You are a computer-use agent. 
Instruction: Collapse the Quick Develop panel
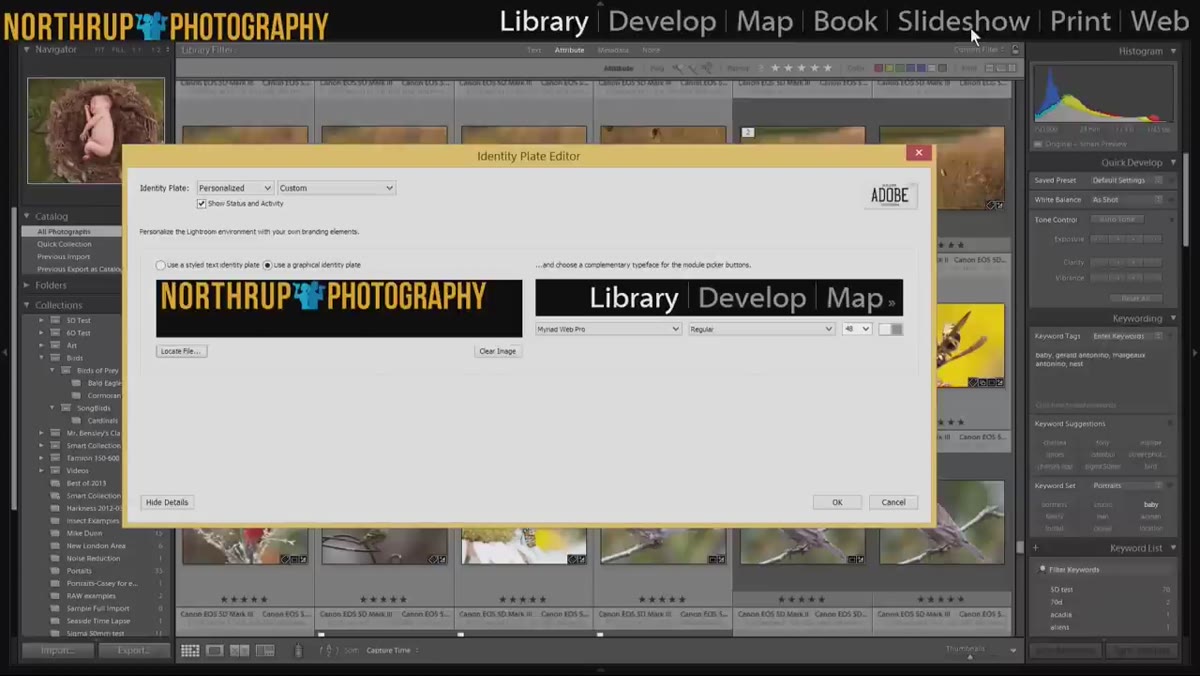1174,162
